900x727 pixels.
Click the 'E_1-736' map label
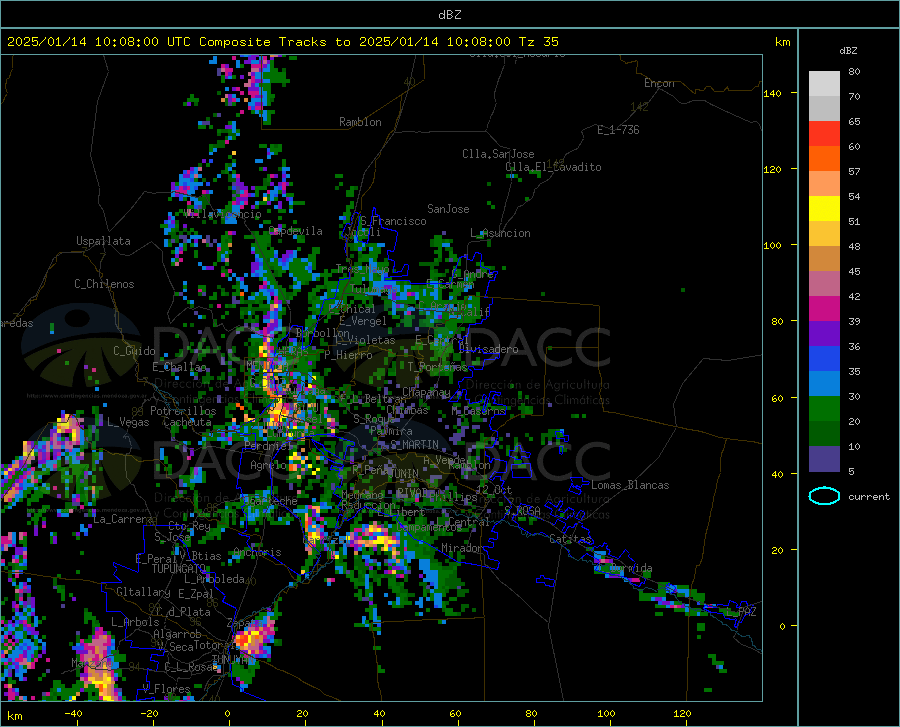click(618, 130)
